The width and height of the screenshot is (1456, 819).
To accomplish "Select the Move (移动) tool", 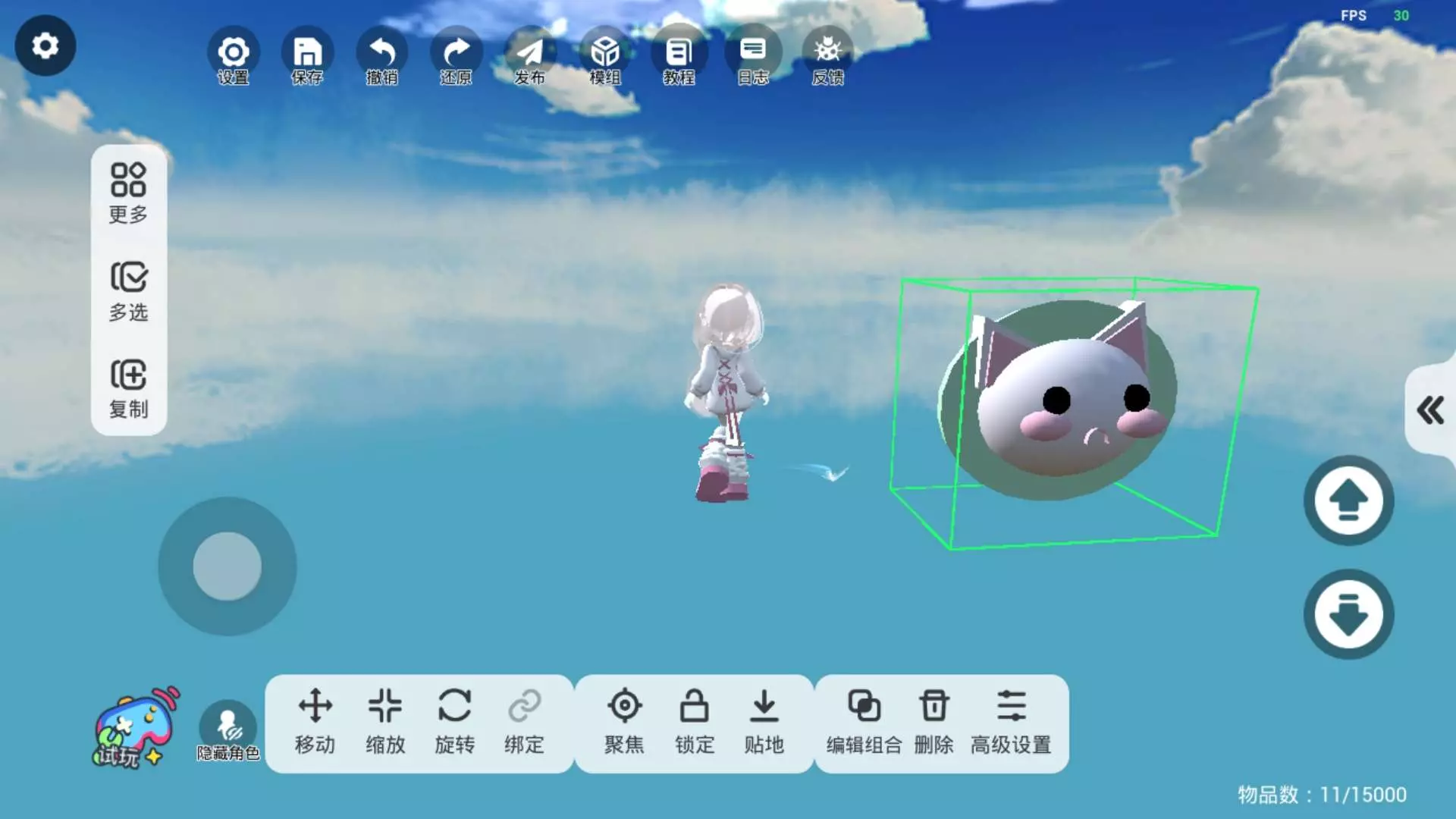I will [315, 721].
